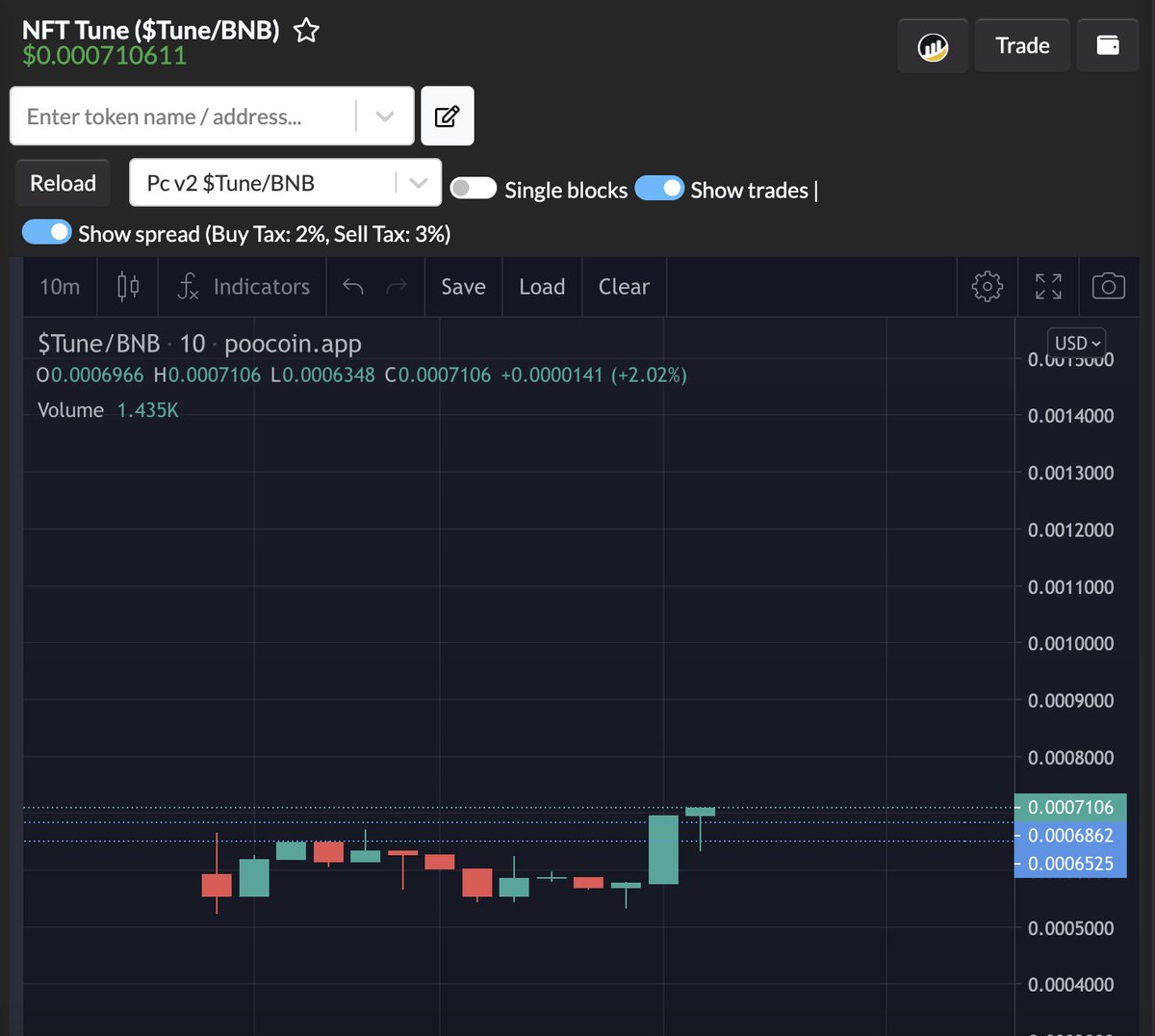Viewport: 1155px width, 1036px height.
Task: Take a chart screenshot with the camera icon
Action: pyautogui.click(x=1109, y=285)
